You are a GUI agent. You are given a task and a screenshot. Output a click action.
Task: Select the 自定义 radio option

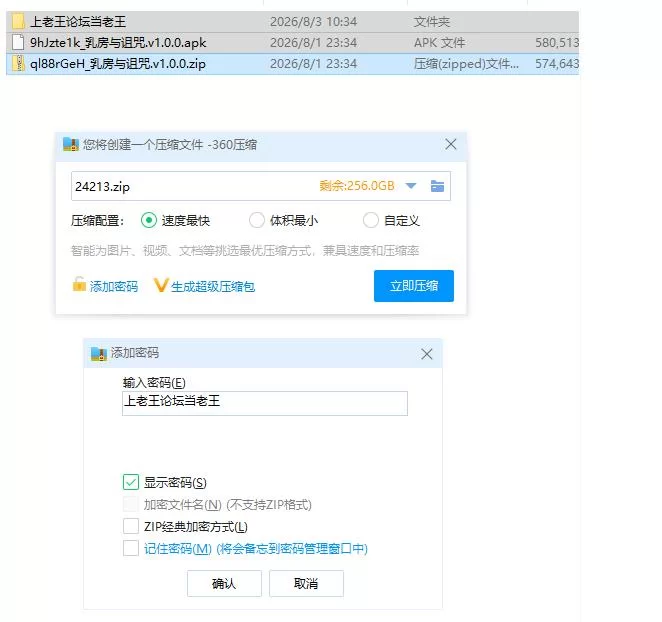coord(370,220)
